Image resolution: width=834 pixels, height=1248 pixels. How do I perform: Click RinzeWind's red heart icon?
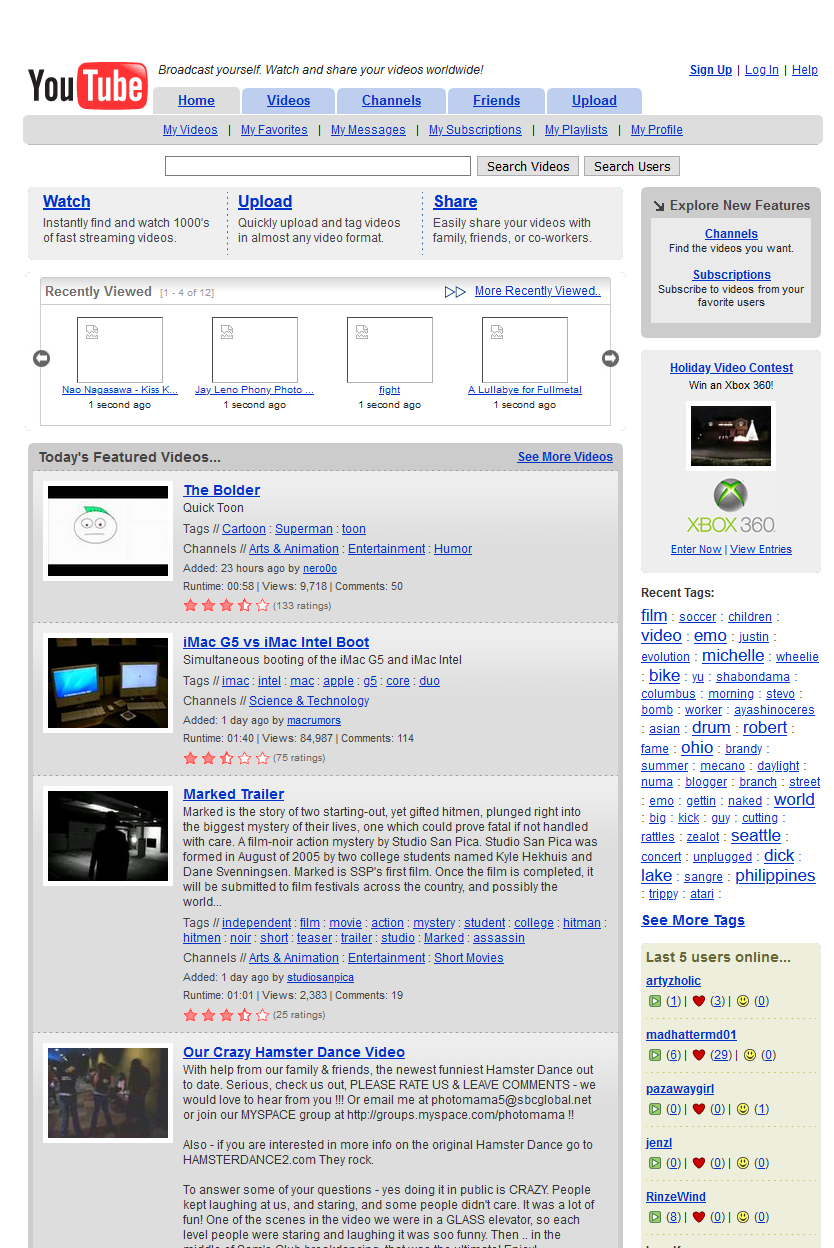[x=699, y=1217]
